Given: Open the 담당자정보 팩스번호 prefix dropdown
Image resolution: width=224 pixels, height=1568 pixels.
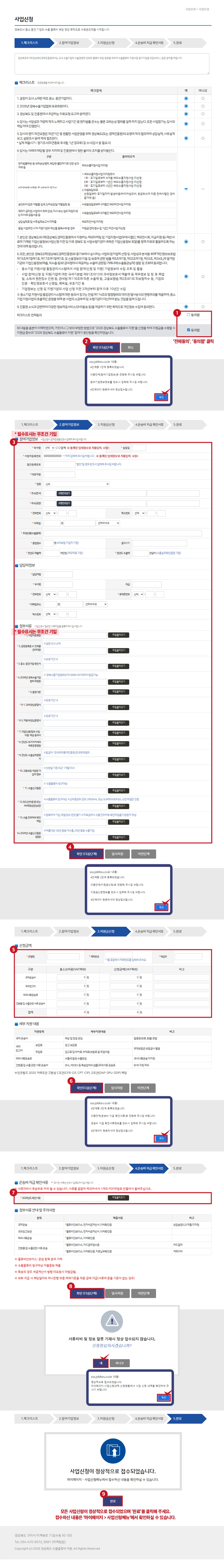Looking at the screenshot, I should click(x=50, y=614).
